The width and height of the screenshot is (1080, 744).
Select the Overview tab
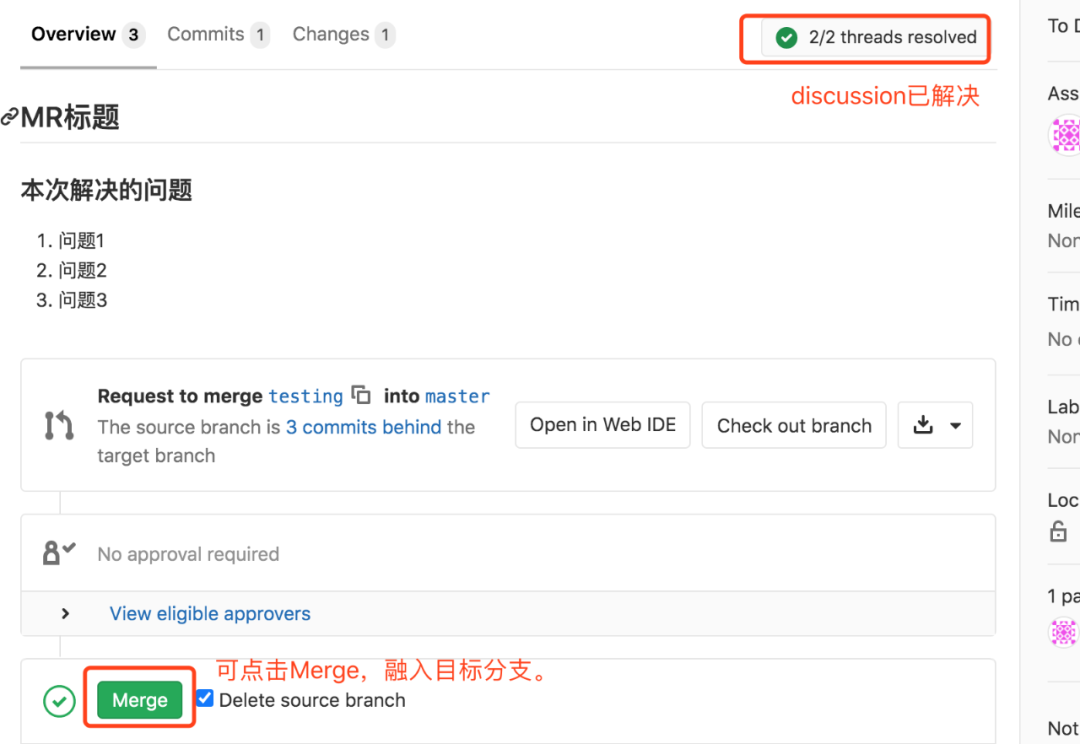coord(74,34)
